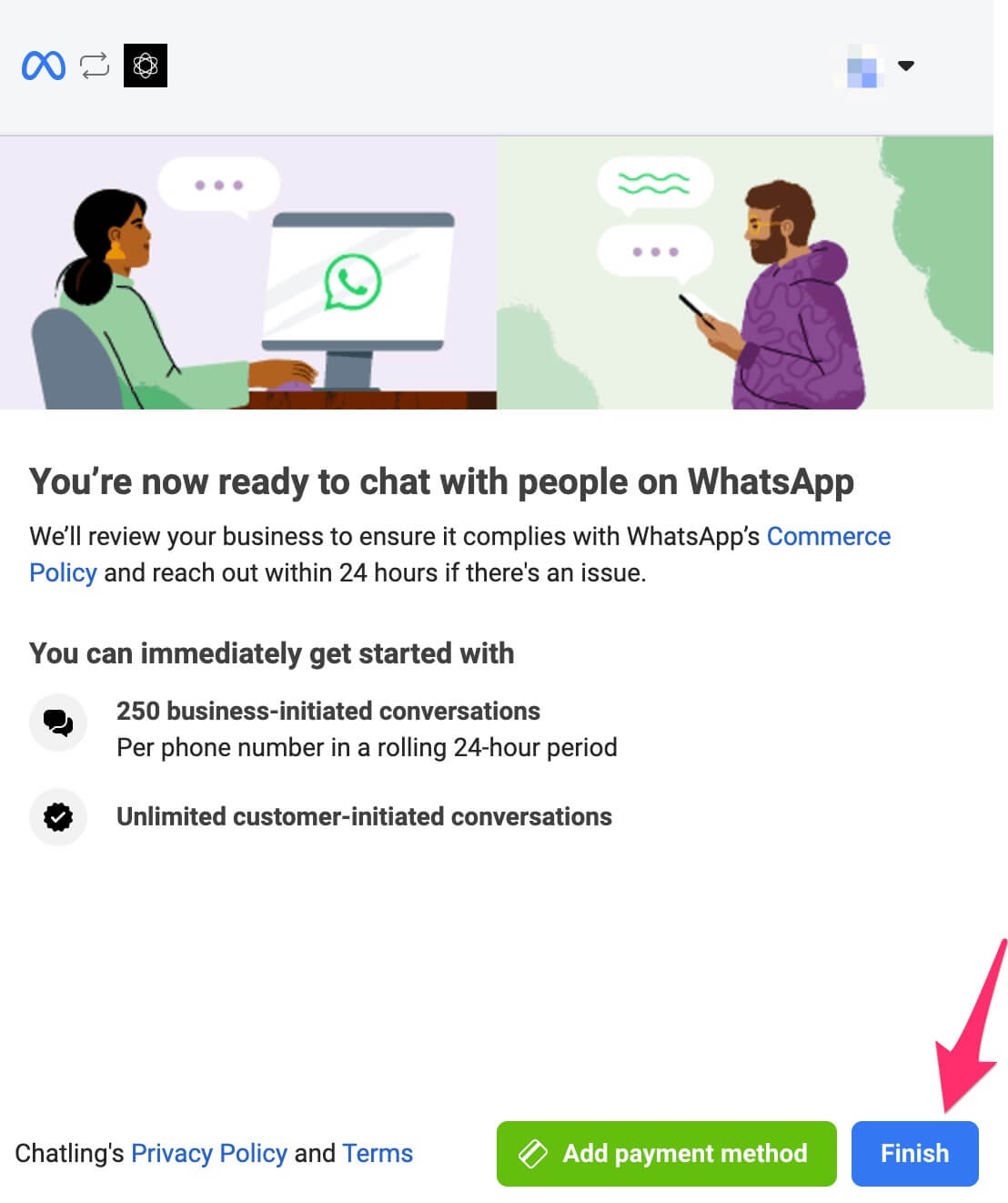Viewport: 1008px width, 1203px height.
Task: Open the Terms link
Action: pyautogui.click(x=378, y=1154)
